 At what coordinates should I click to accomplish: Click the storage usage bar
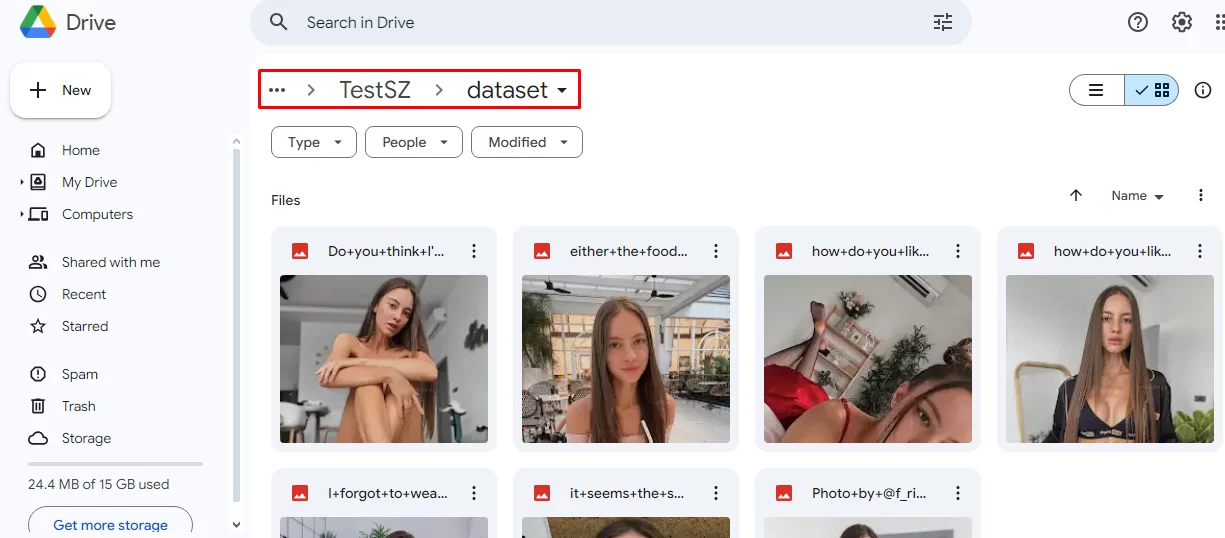point(115,464)
